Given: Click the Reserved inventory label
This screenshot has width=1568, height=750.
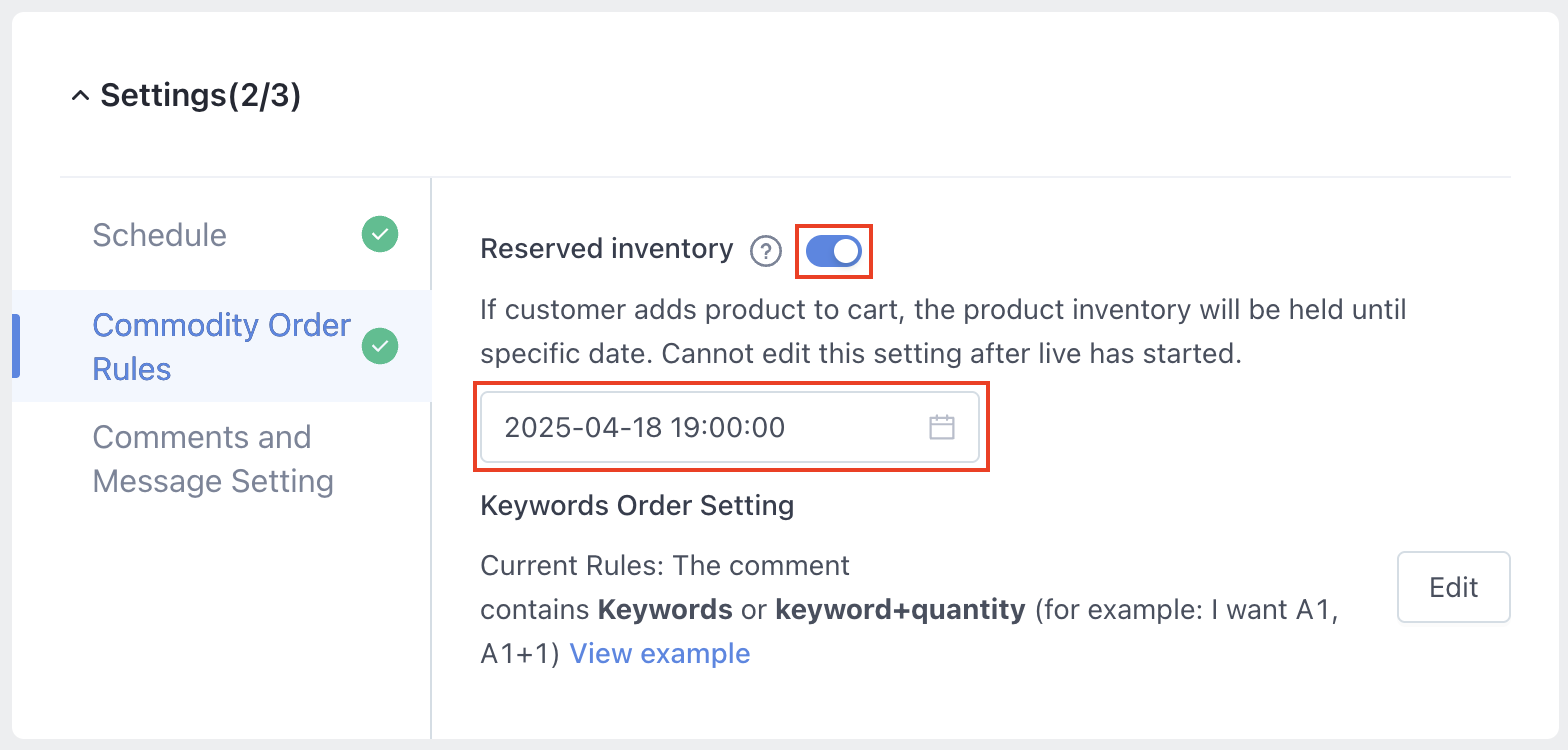Looking at the screenshot, I should [x=607, y=249].
